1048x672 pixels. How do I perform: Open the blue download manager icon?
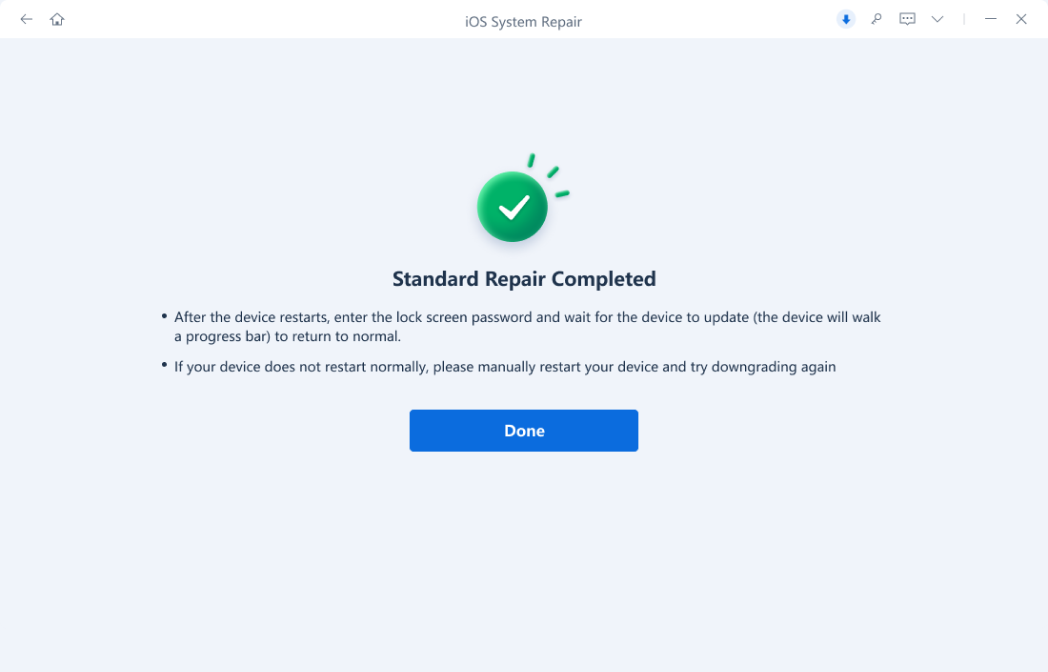click(846, 19)
